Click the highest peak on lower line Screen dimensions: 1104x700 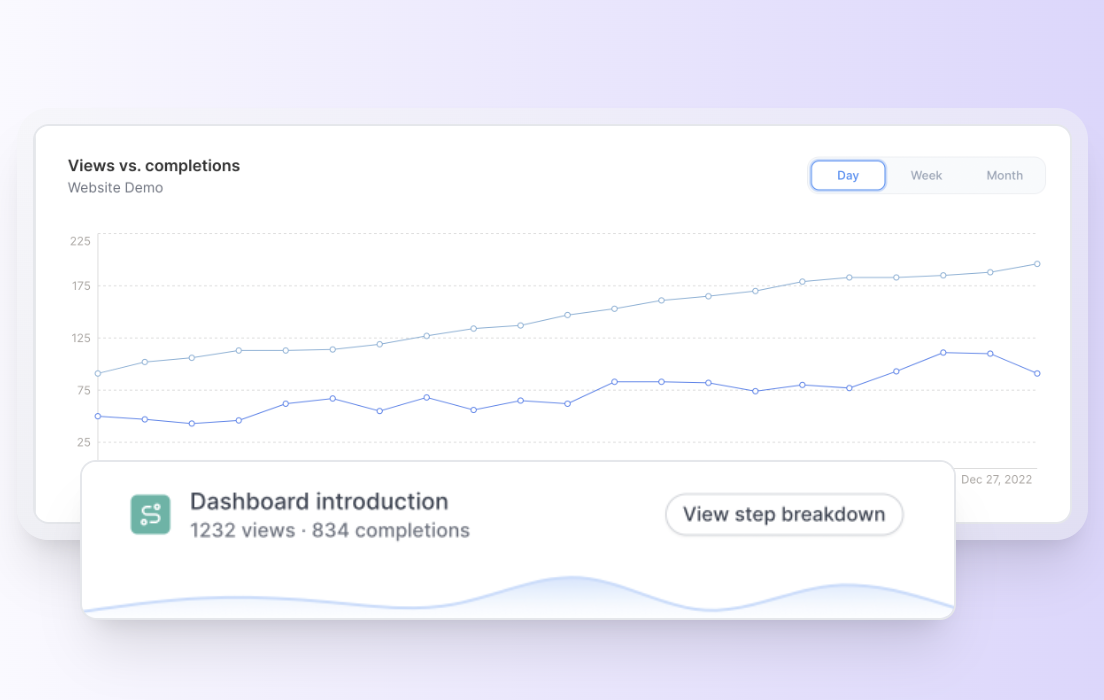point(943,352)
